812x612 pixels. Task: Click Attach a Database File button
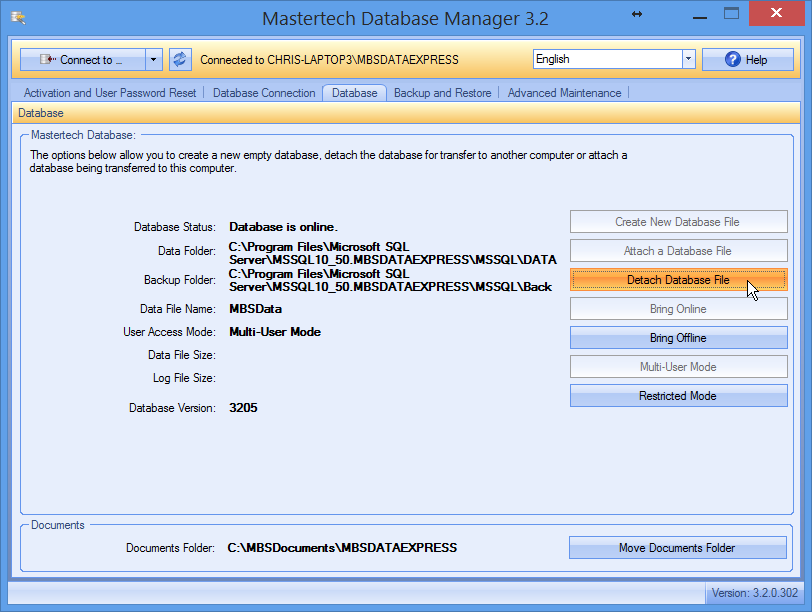point(678,251)
